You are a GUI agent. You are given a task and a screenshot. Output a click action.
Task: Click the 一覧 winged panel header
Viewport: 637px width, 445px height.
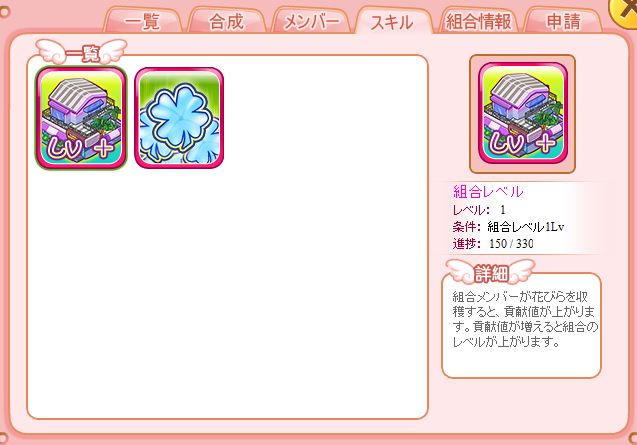point(81,52)
